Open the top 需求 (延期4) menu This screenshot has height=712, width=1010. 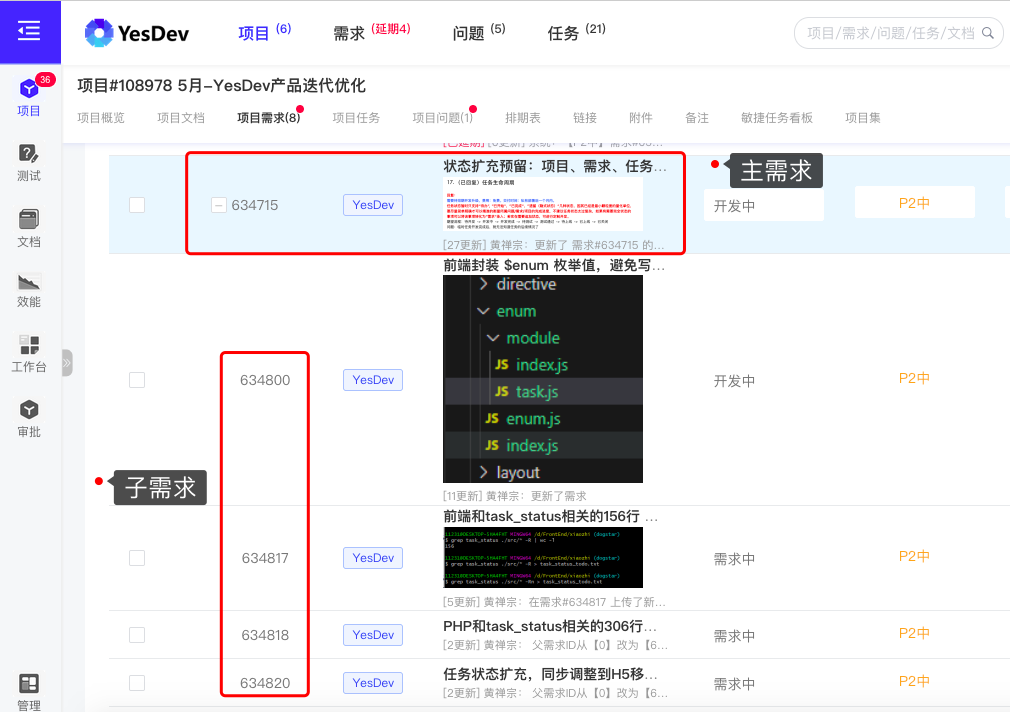point(372,32)
